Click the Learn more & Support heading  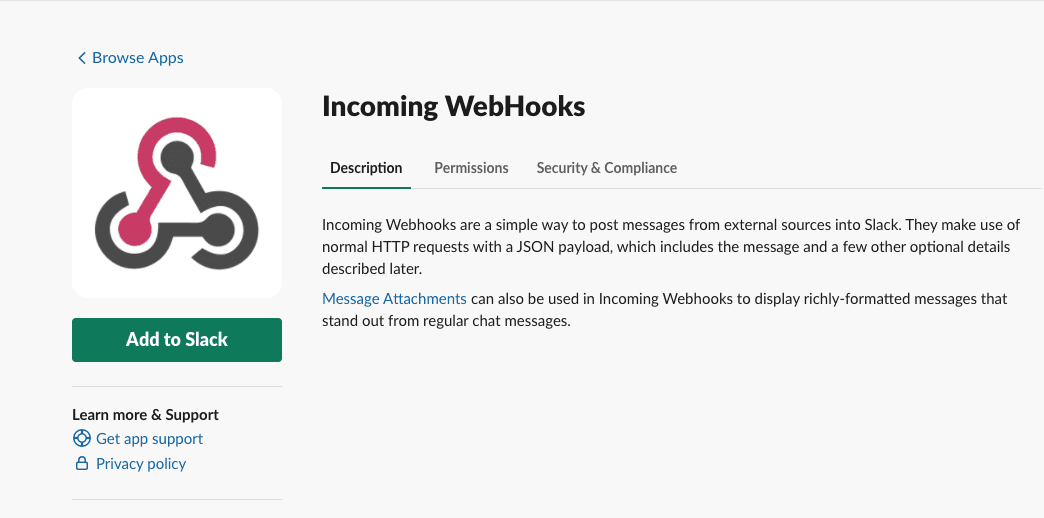coord(145,414)
